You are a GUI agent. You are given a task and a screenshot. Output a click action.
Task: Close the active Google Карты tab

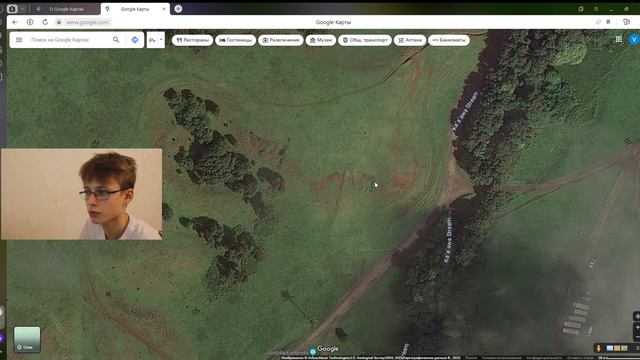click(x=164, y=9)
